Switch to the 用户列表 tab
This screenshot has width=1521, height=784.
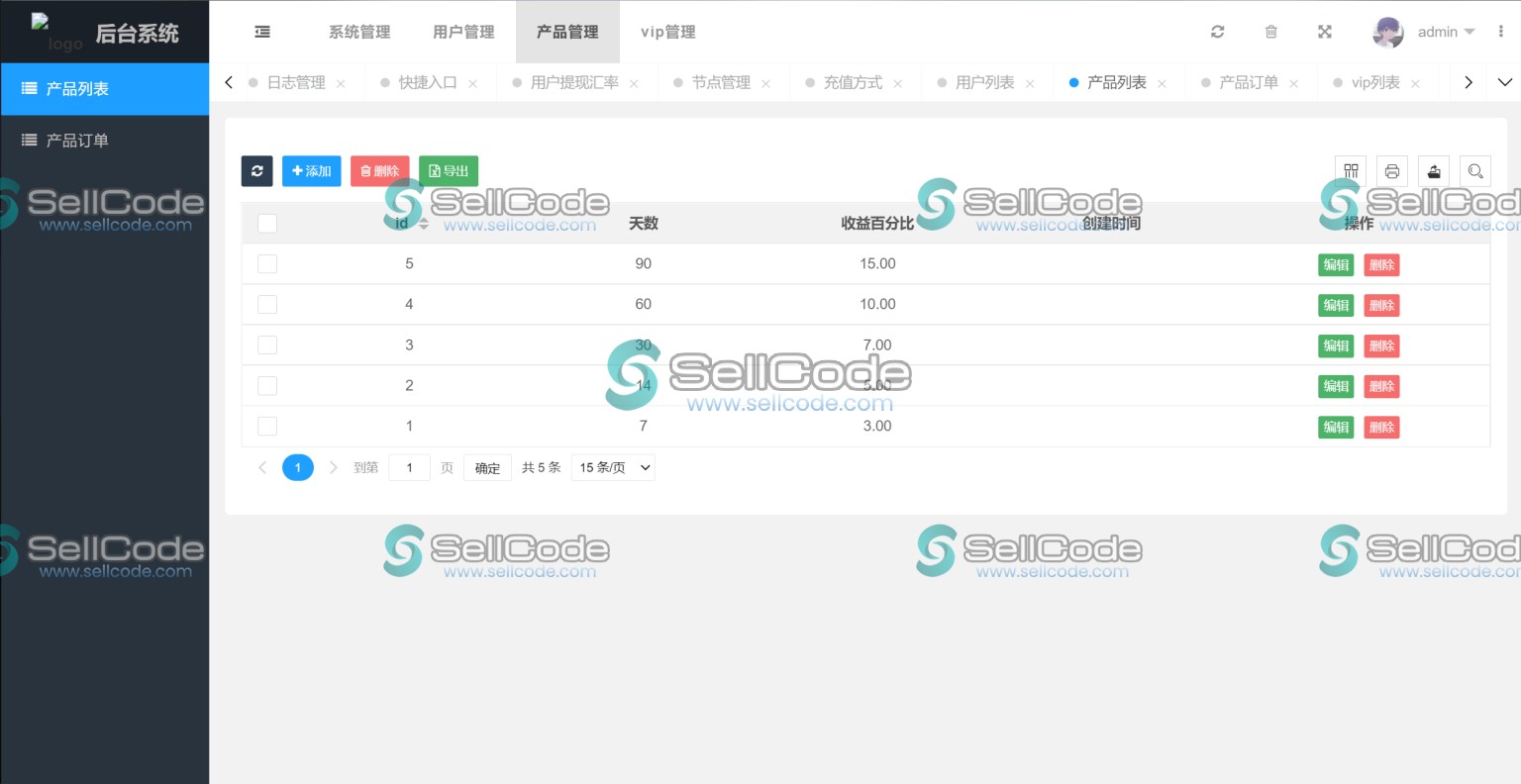point(984,83)
